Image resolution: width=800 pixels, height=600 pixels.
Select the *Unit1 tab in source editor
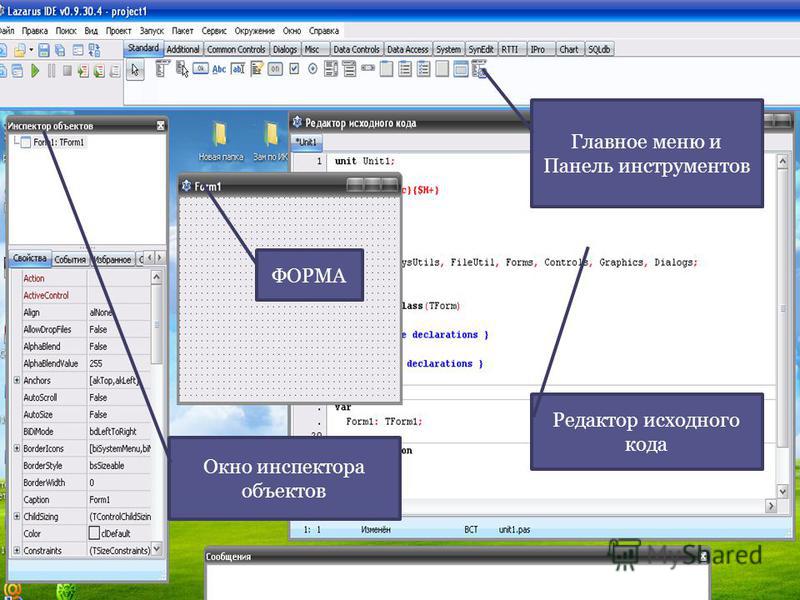tap(306, 142)
